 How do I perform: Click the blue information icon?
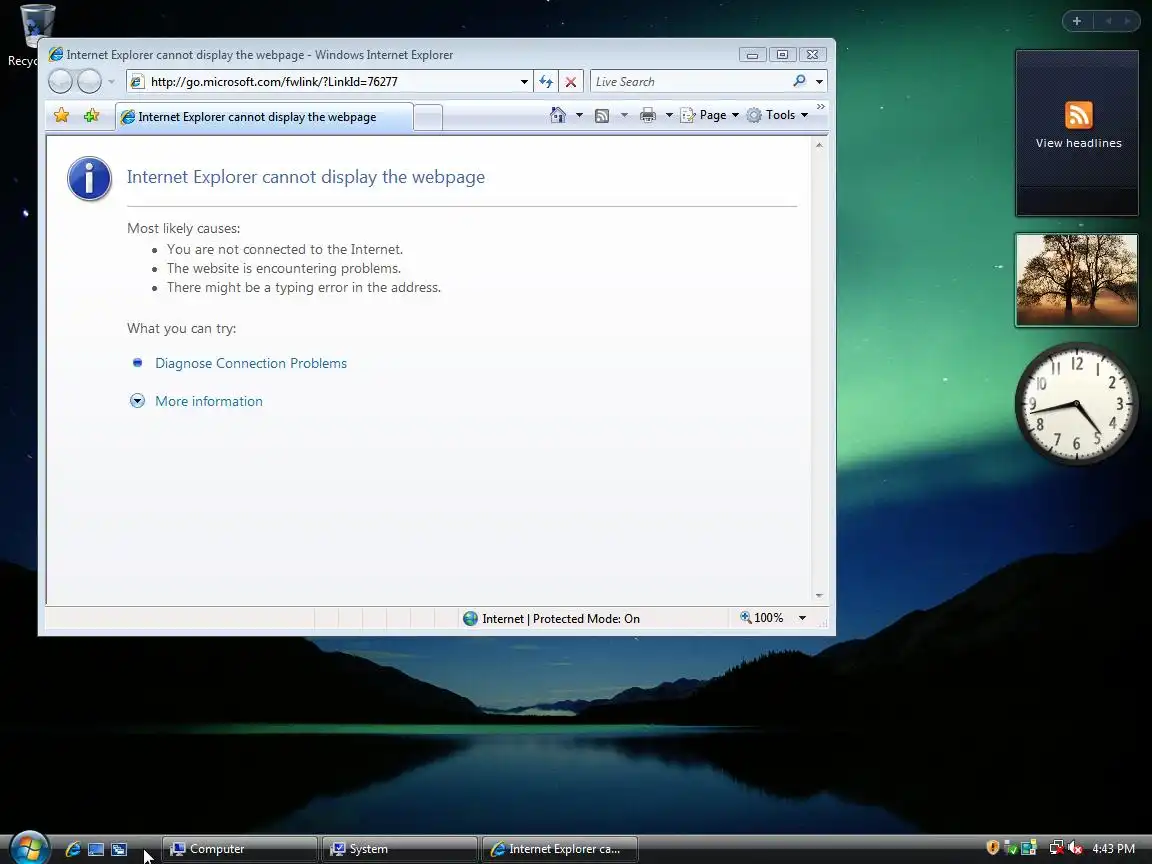click(x=90, y=179)
